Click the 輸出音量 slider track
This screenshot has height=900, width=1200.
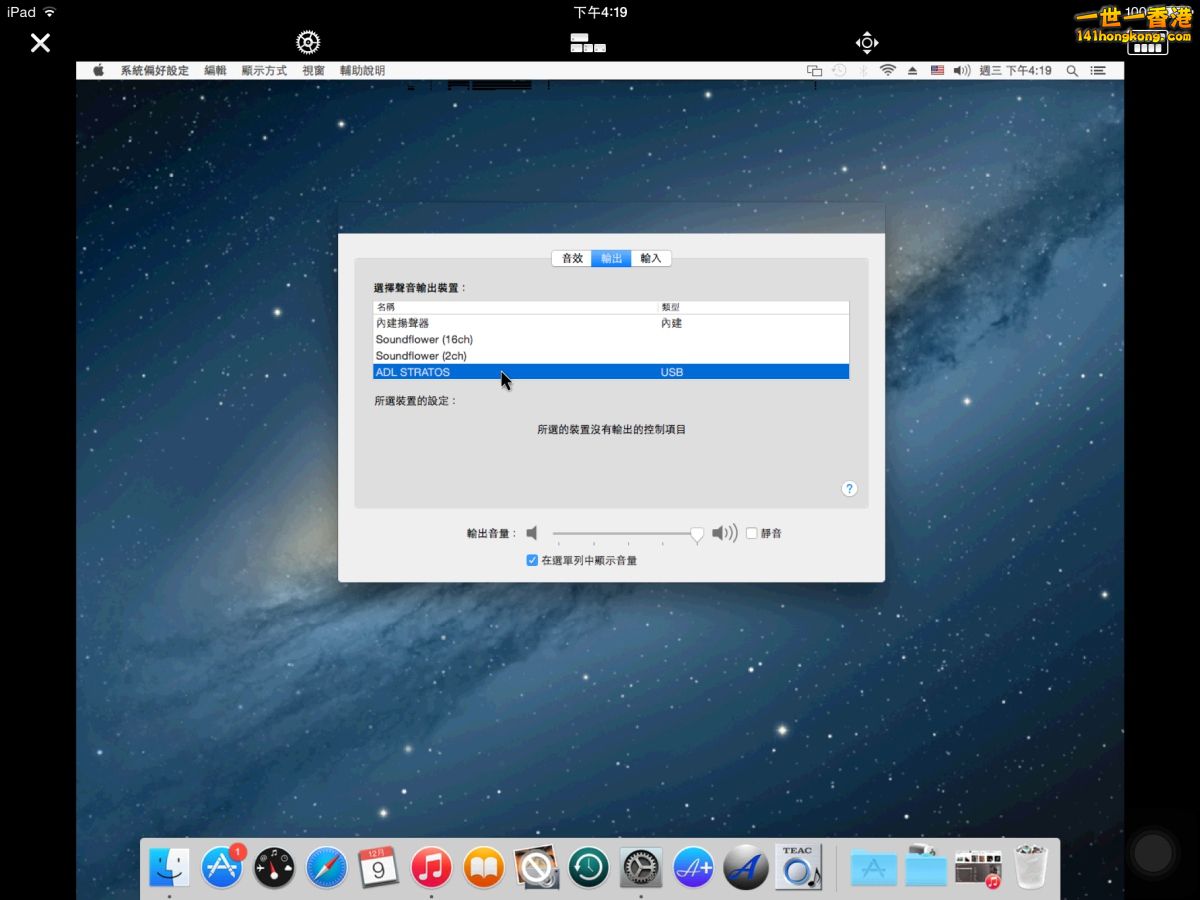(620, 534)
